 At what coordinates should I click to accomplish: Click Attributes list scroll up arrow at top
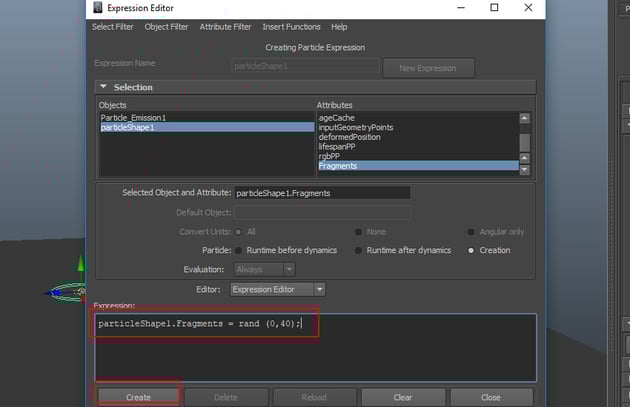coord(525,118)
